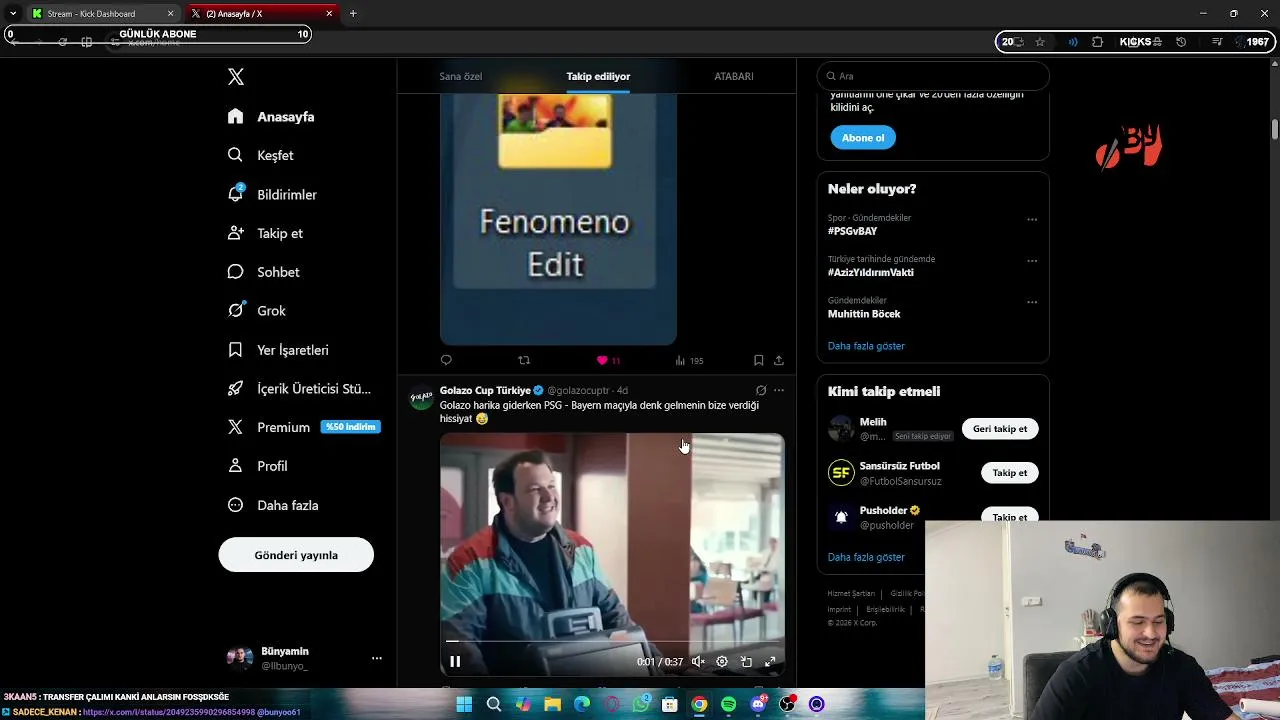Unlike the Fenomeno Edit post heart

tap(602, 360)
